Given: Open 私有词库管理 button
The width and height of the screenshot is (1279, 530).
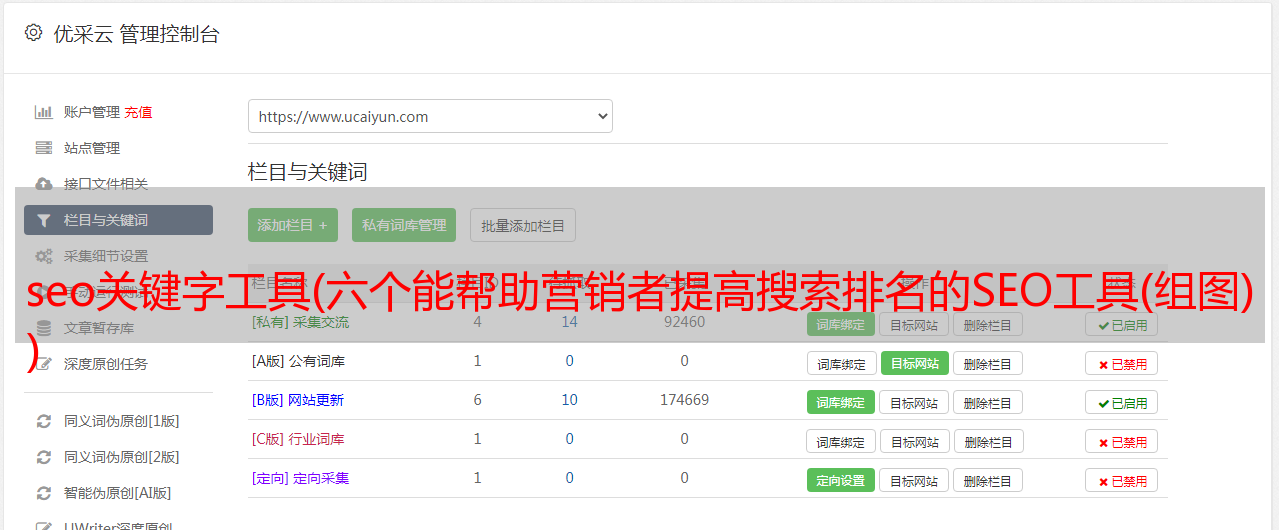Looking at the screenshot, I should coord(404,225).
